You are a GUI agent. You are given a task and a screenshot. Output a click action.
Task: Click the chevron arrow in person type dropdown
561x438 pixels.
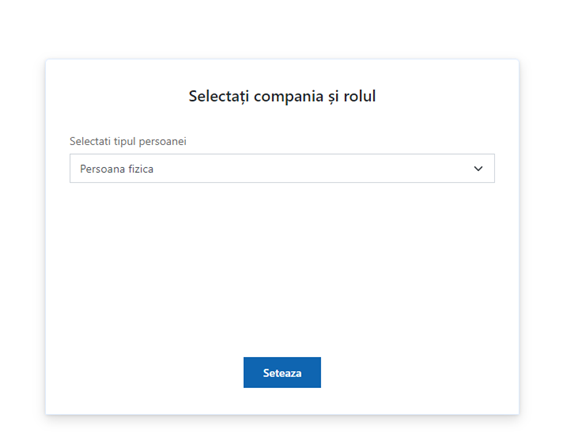click(x=478, y=169)
